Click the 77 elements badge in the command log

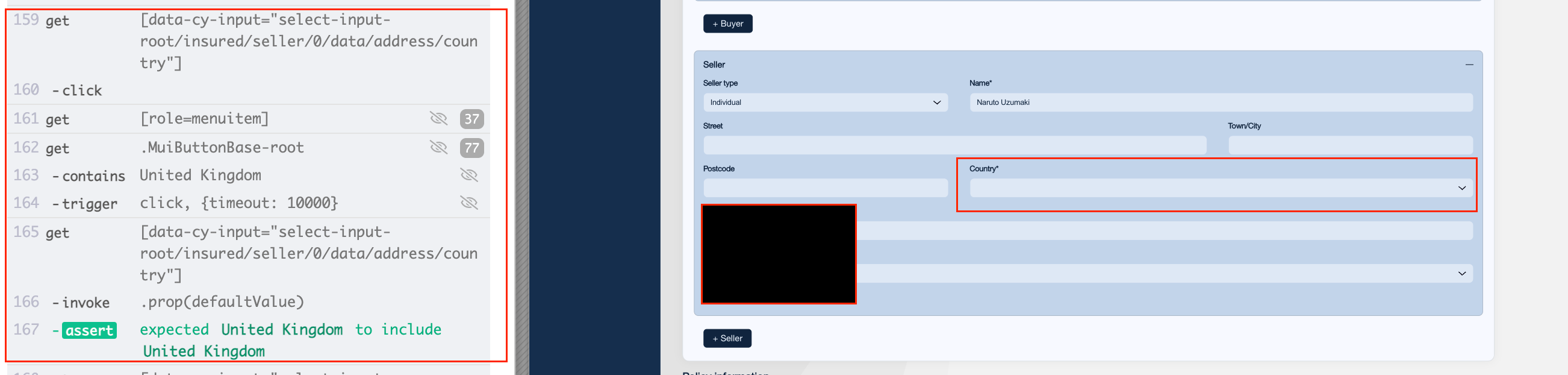(471, 148)
